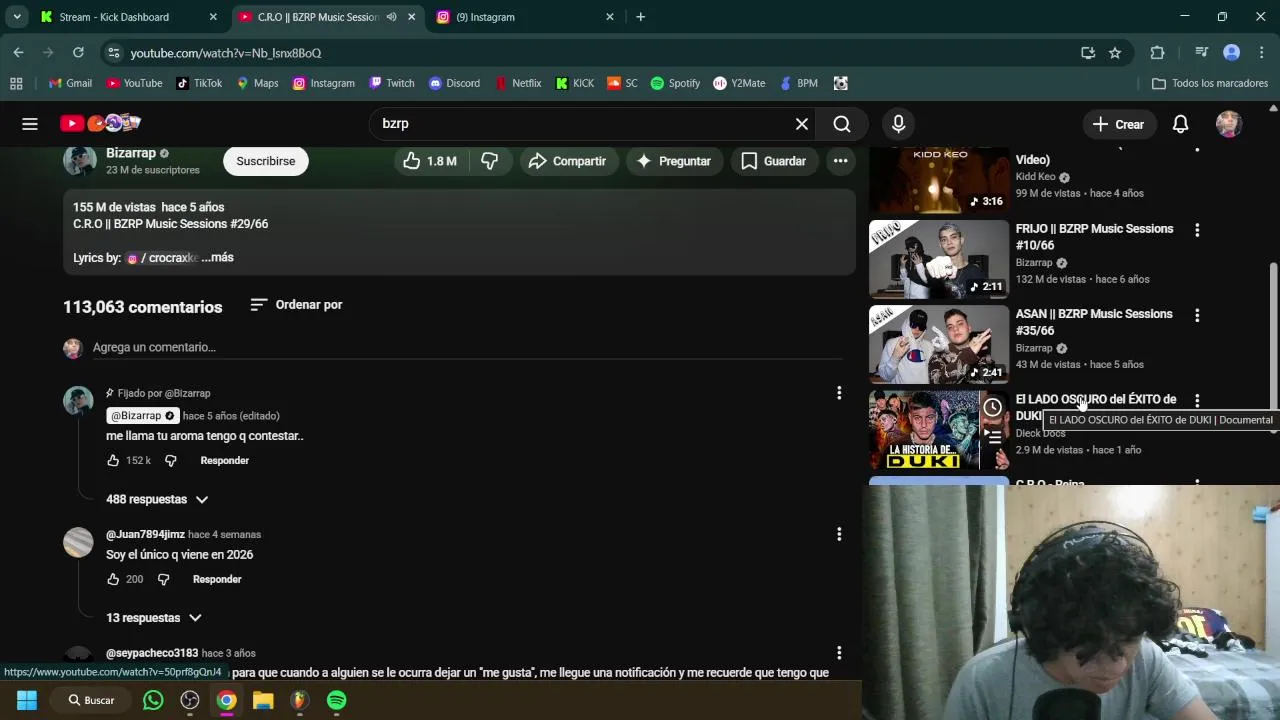Open YouTube notifications bell
This screenshot has height=720, width=1280.
coord(1180,124)
